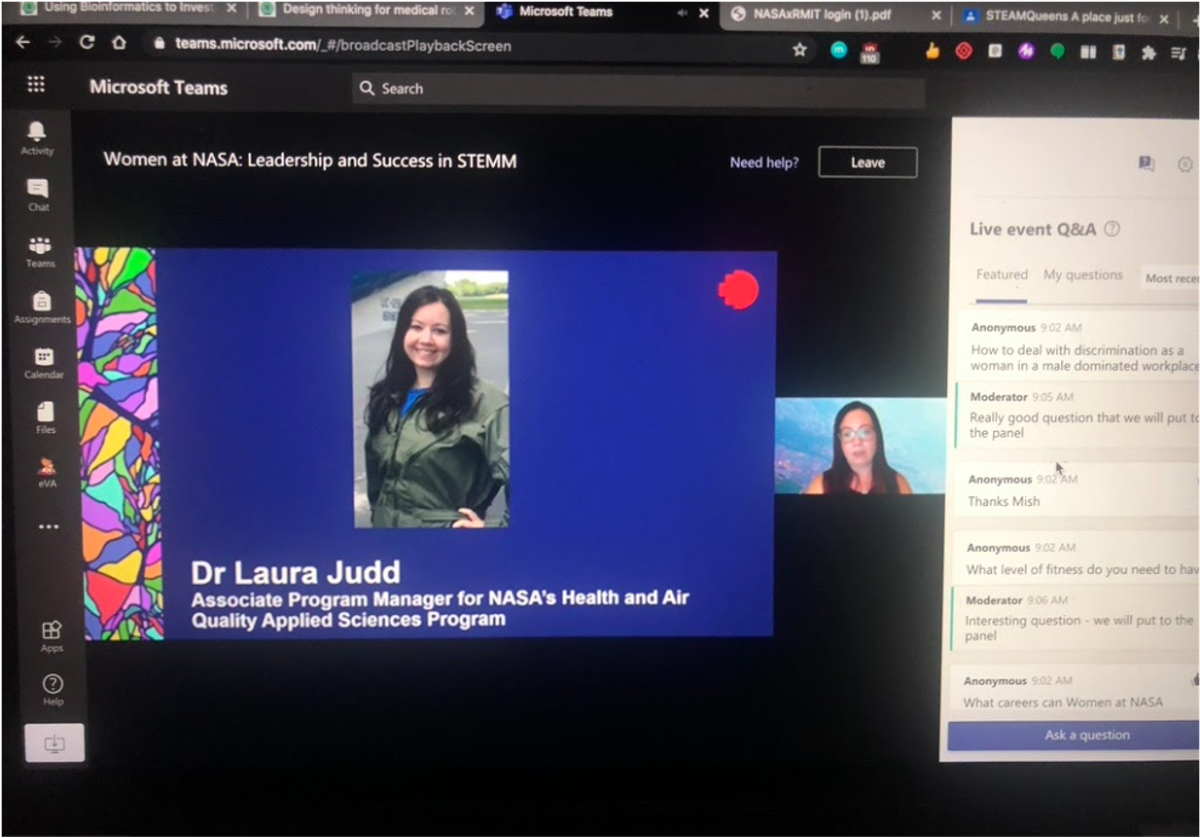Select moderator reply 'Really good question'
1200x838 pixels.
(1078, 414)
